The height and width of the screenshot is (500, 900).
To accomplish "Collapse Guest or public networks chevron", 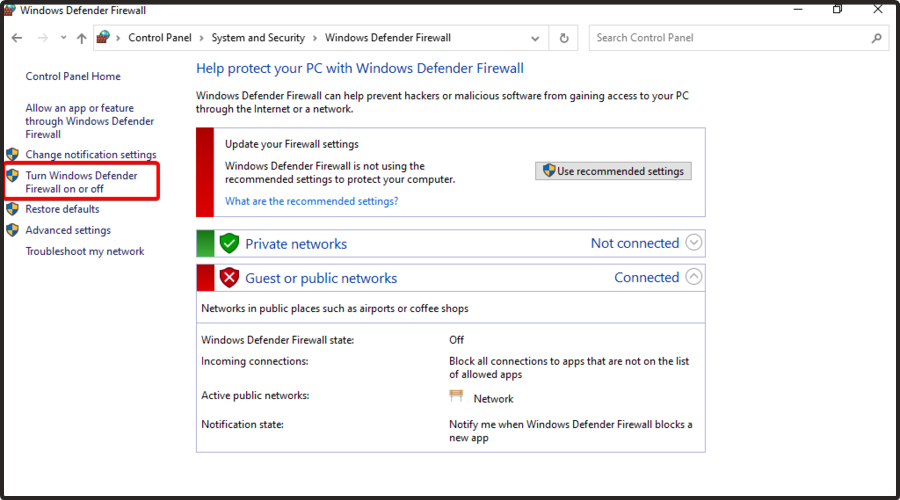I will click(x=693, y=277).
